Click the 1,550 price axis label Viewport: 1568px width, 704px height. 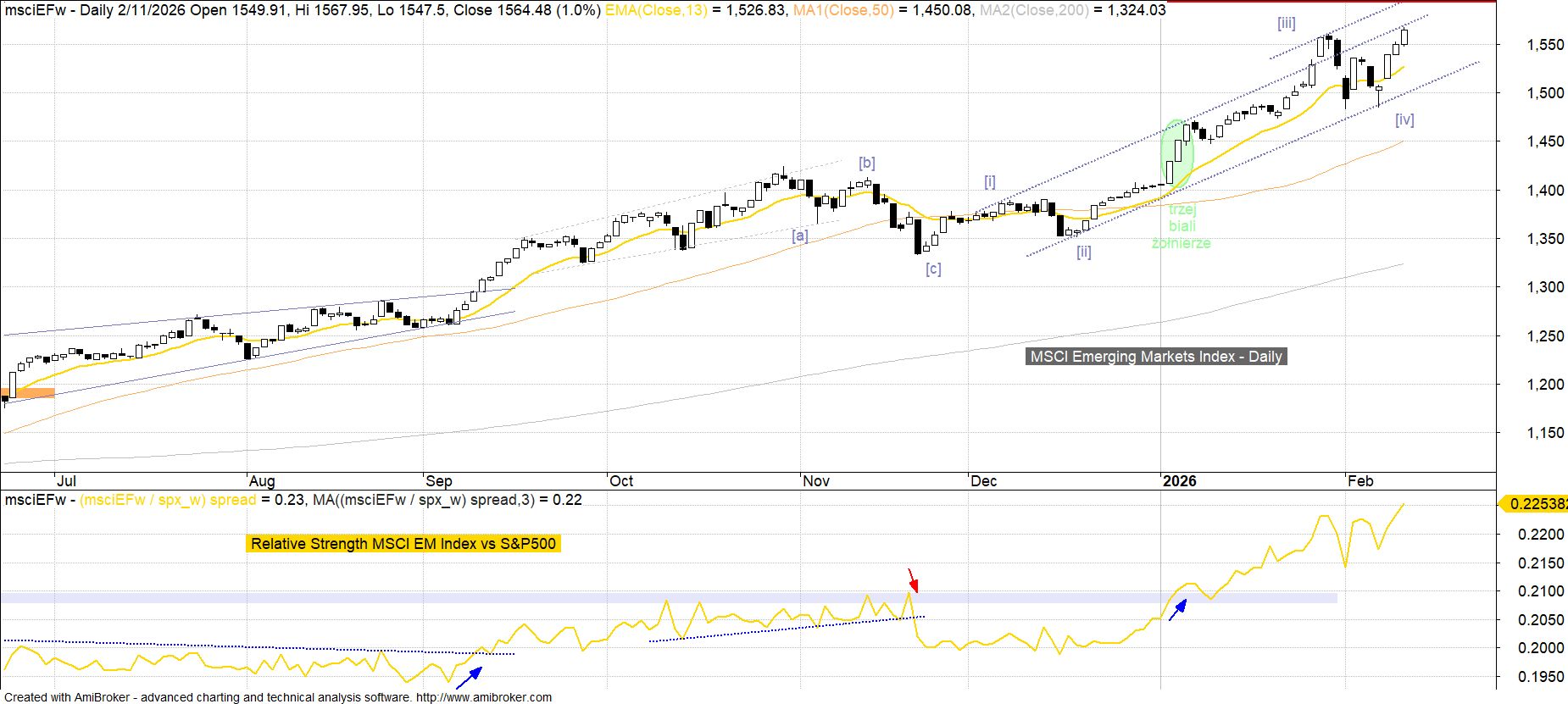point(1545,45)
